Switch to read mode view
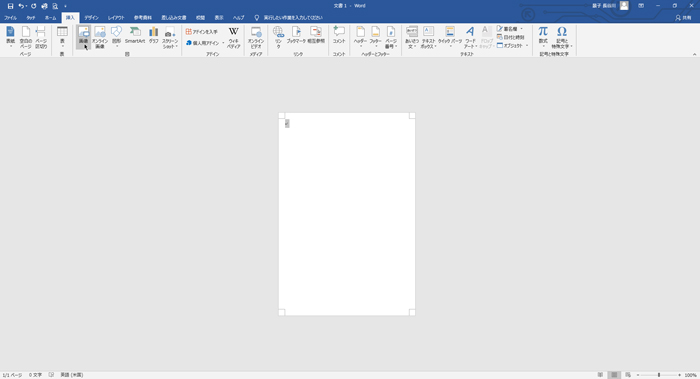The height and width of the screenshot is (379, 700). 600,375
